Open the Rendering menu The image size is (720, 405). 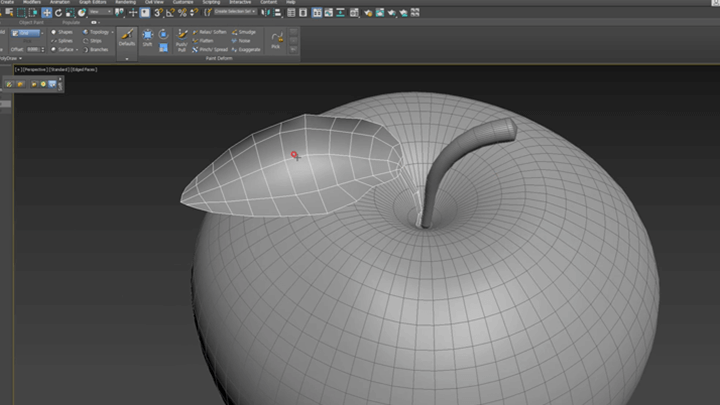coord(125,2)
